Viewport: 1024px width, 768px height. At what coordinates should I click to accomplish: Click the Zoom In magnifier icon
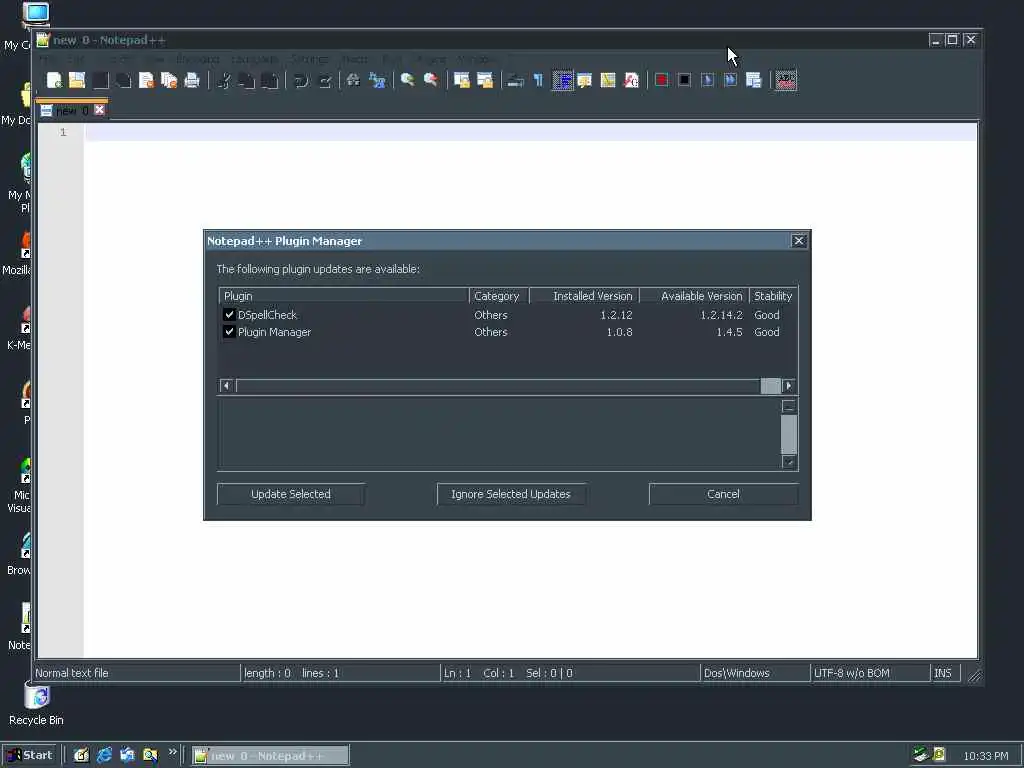(408, 80)
